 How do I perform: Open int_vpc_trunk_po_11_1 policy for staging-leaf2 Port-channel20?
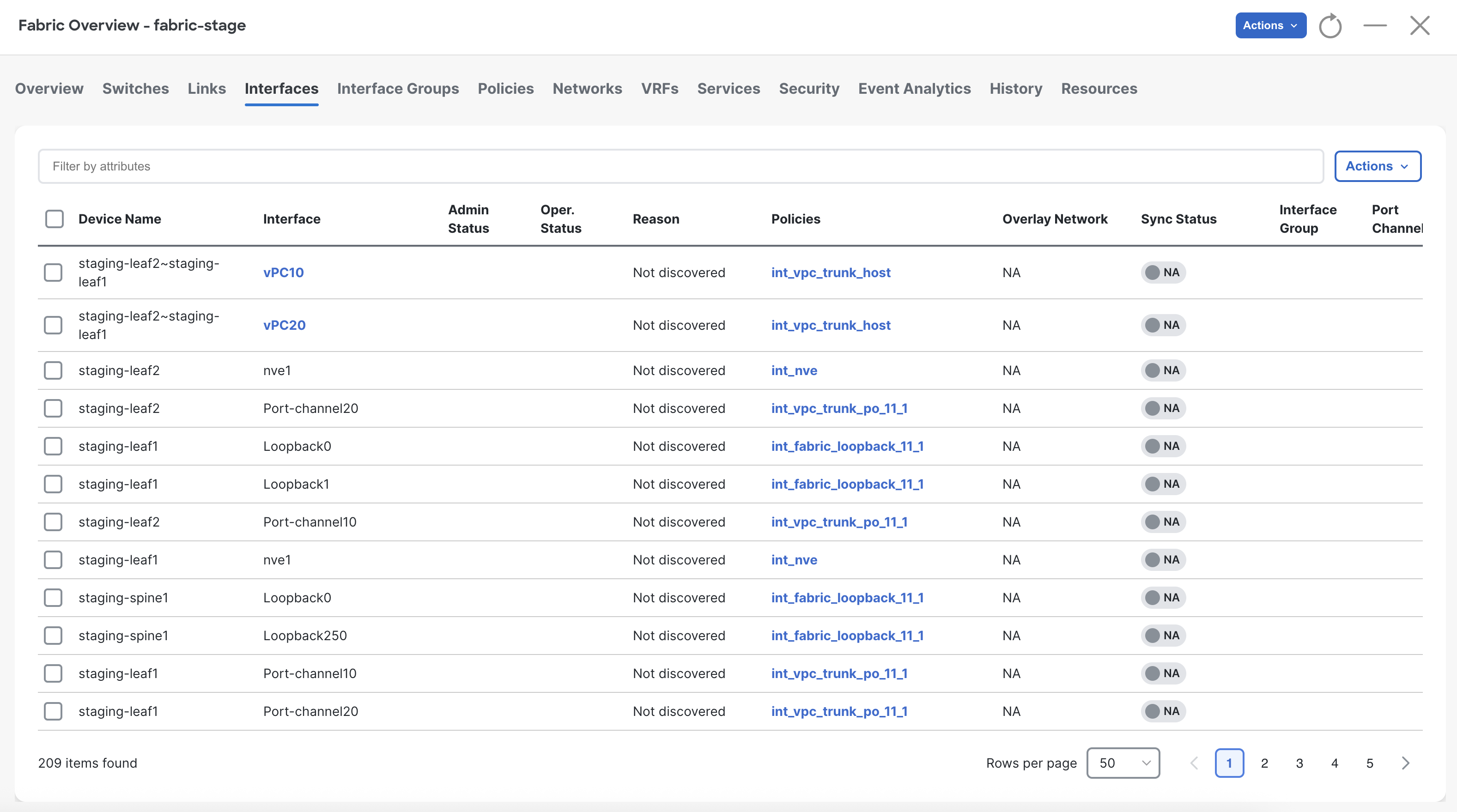coord(839,408)
